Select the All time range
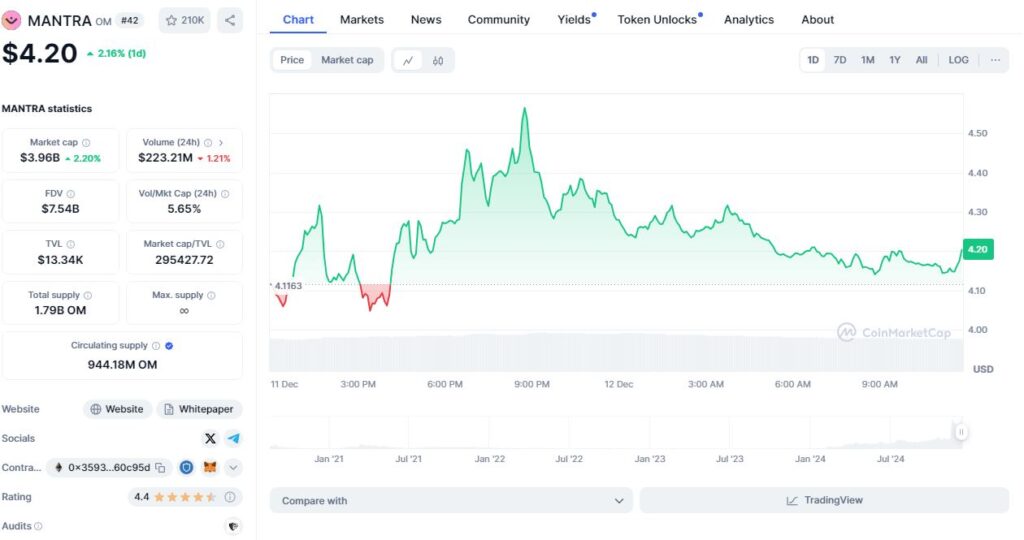Image resolution: width=1024 pixels, height=540 pixels. [x=921, y=60]
